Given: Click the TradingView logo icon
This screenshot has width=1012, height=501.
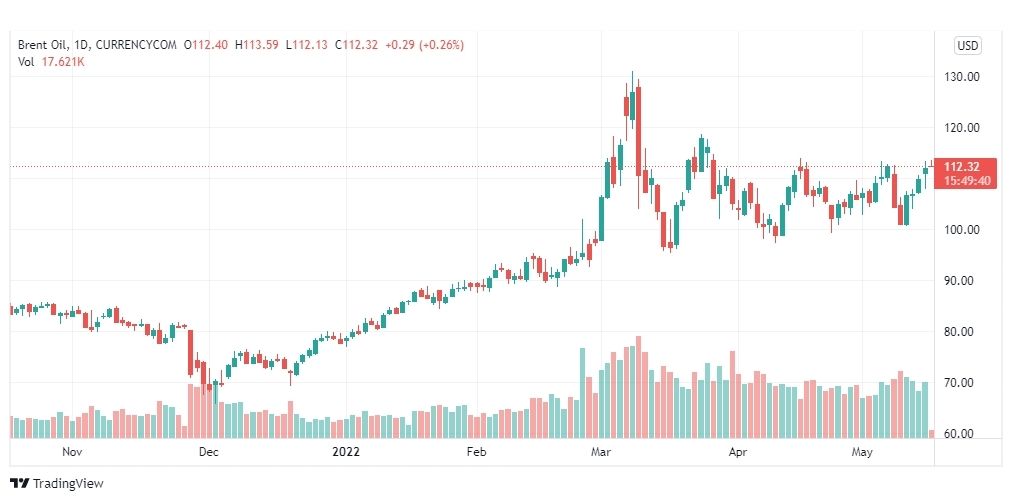Looking at the screenshot, I should coord(20,483).
